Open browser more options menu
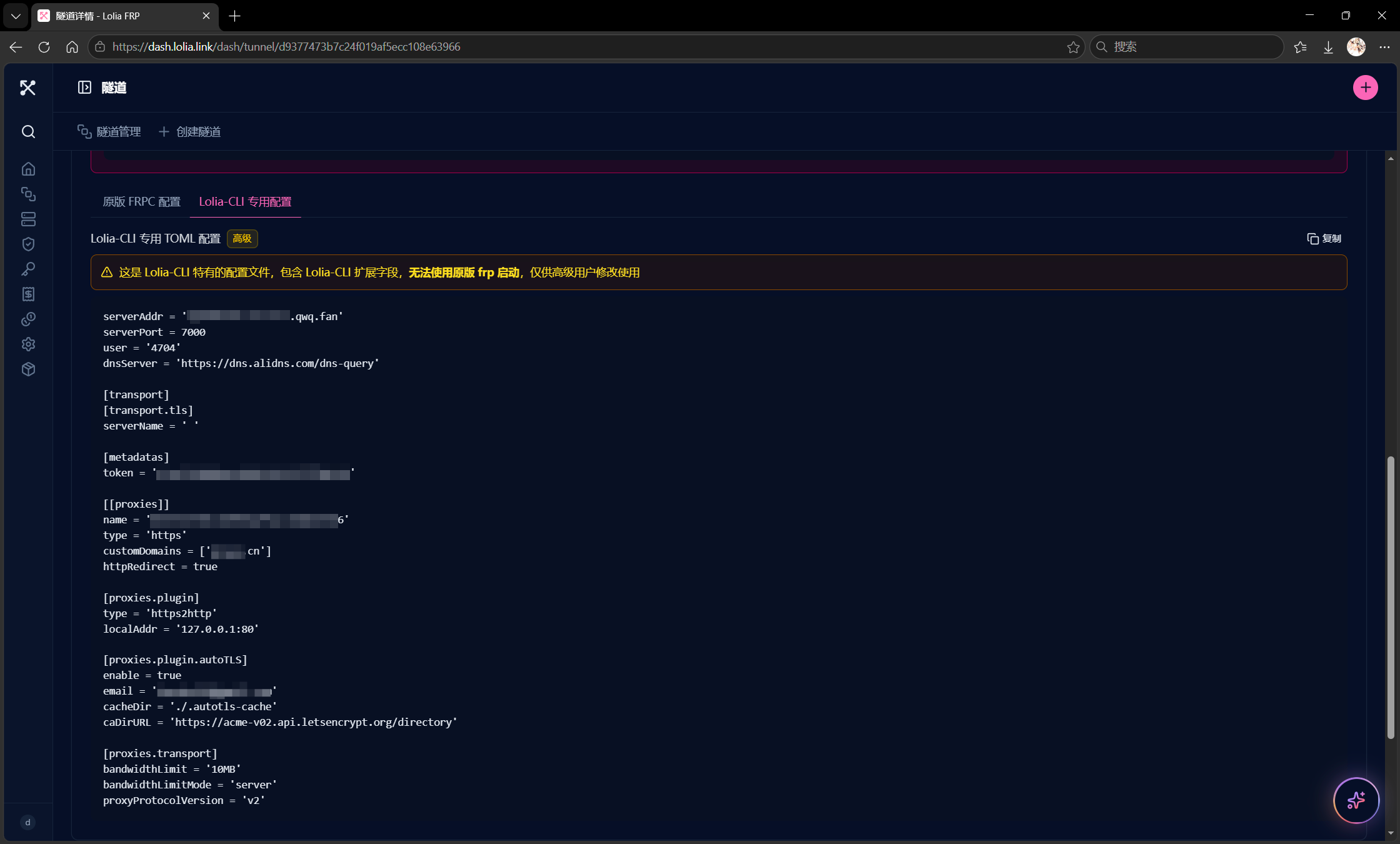The height and width of the screenshot is (844, 1400). pyautogui.click(x=1384, y=47)
